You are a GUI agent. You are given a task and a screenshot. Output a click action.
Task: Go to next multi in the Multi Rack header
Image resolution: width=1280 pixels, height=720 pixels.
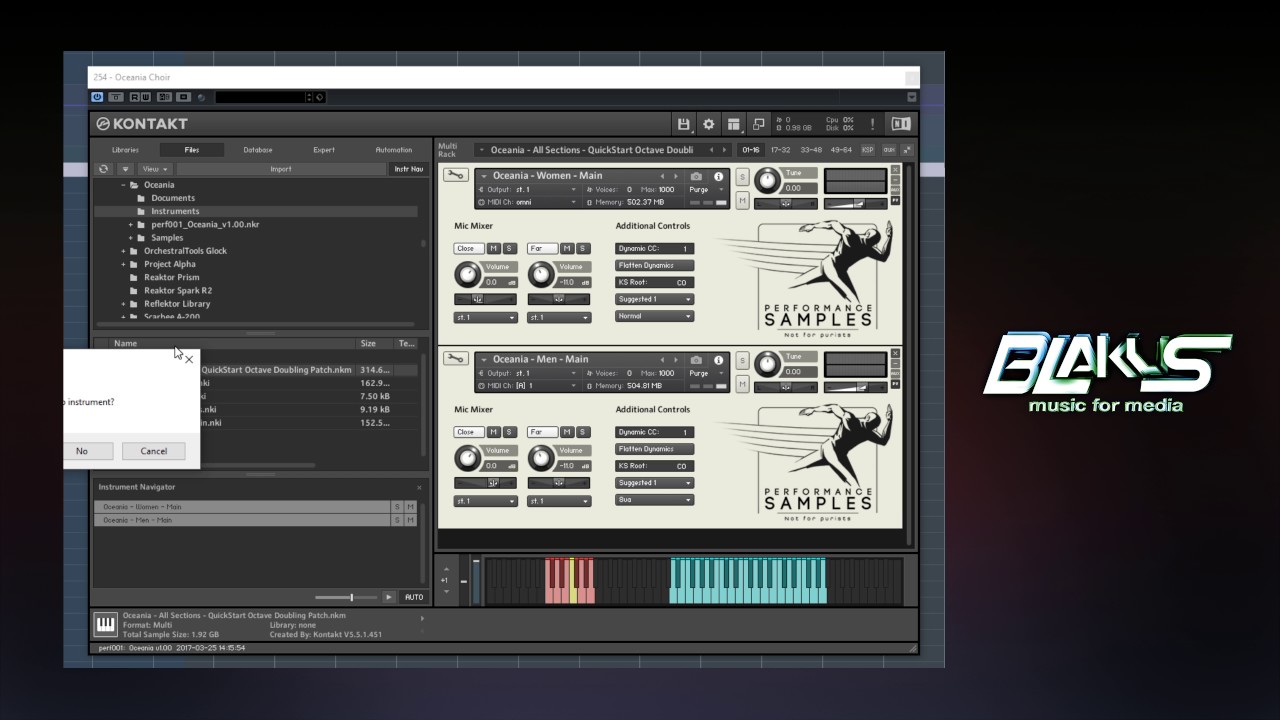click(x=726, y=150)
